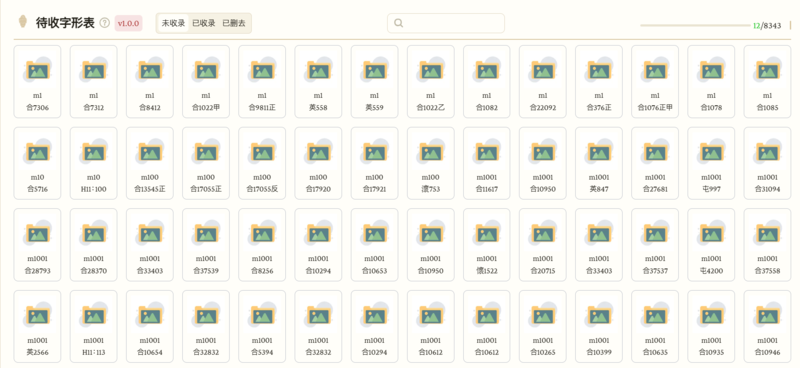Open the image folder icon for 合7306
The height and width of the screenshot is (368, 800).
click(37, 70)
